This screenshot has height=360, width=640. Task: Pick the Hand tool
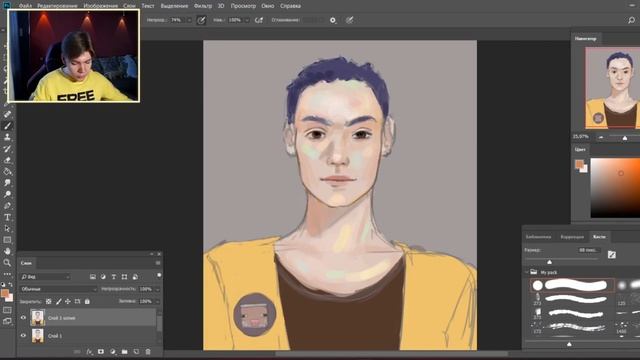click(7, 251)
